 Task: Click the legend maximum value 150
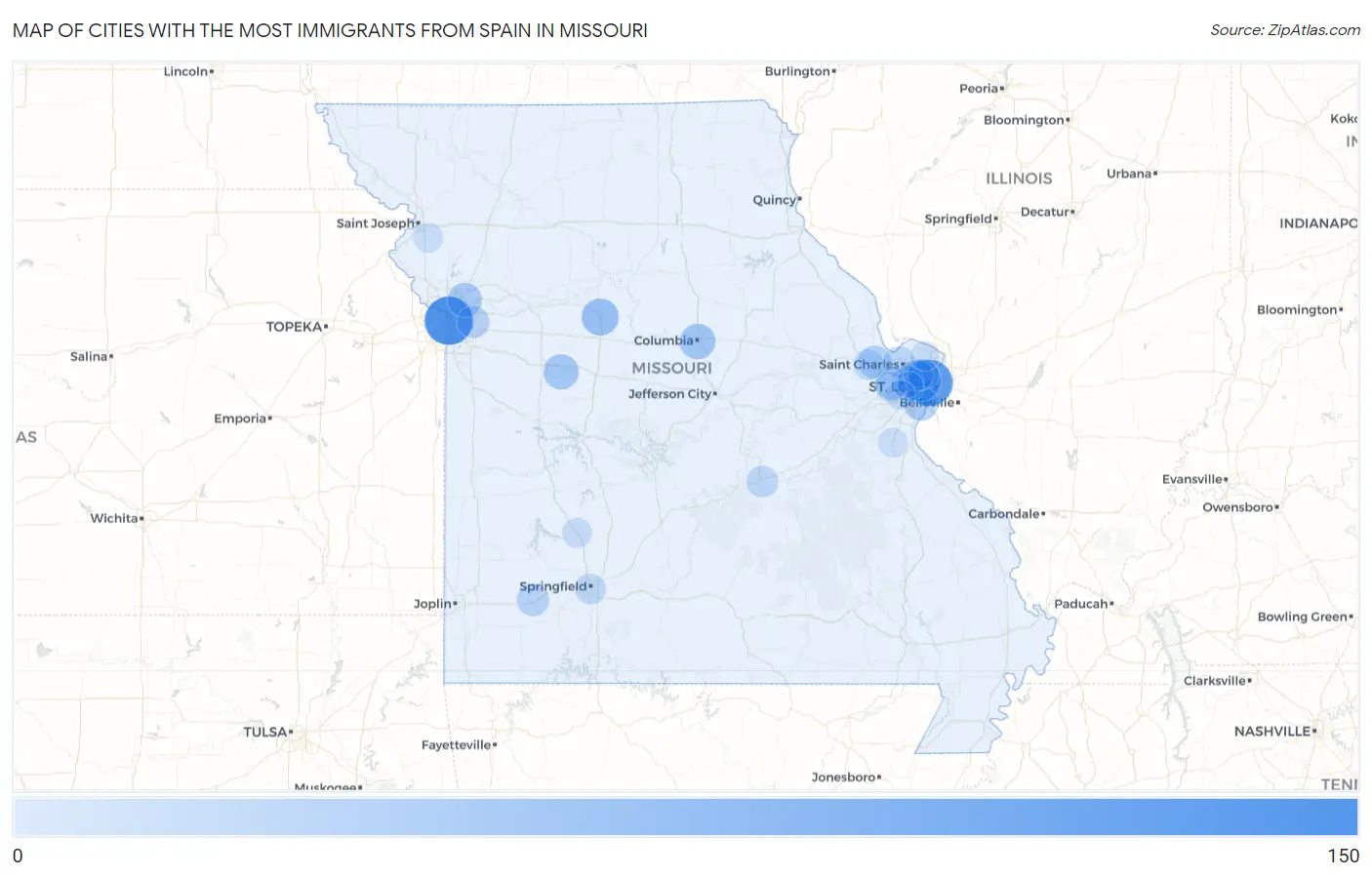point(1343,856)
